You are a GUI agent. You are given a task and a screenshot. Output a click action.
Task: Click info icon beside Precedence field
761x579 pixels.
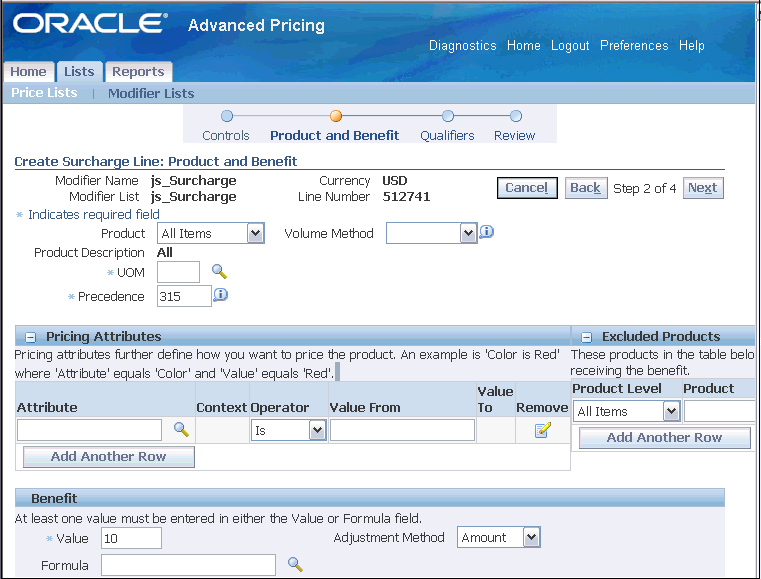point(220,295)
